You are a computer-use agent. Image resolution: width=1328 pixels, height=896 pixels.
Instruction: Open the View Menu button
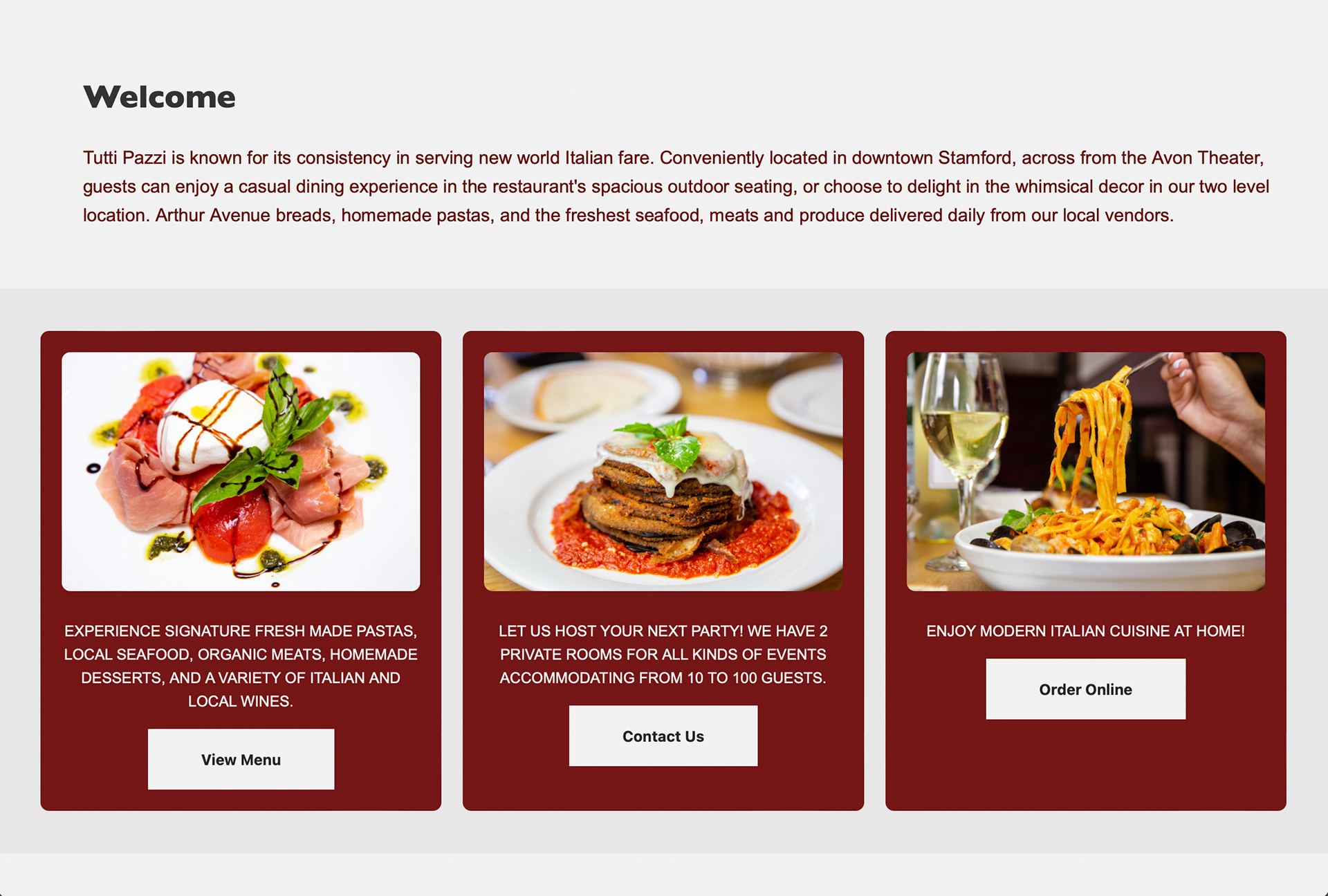(241, 759)
